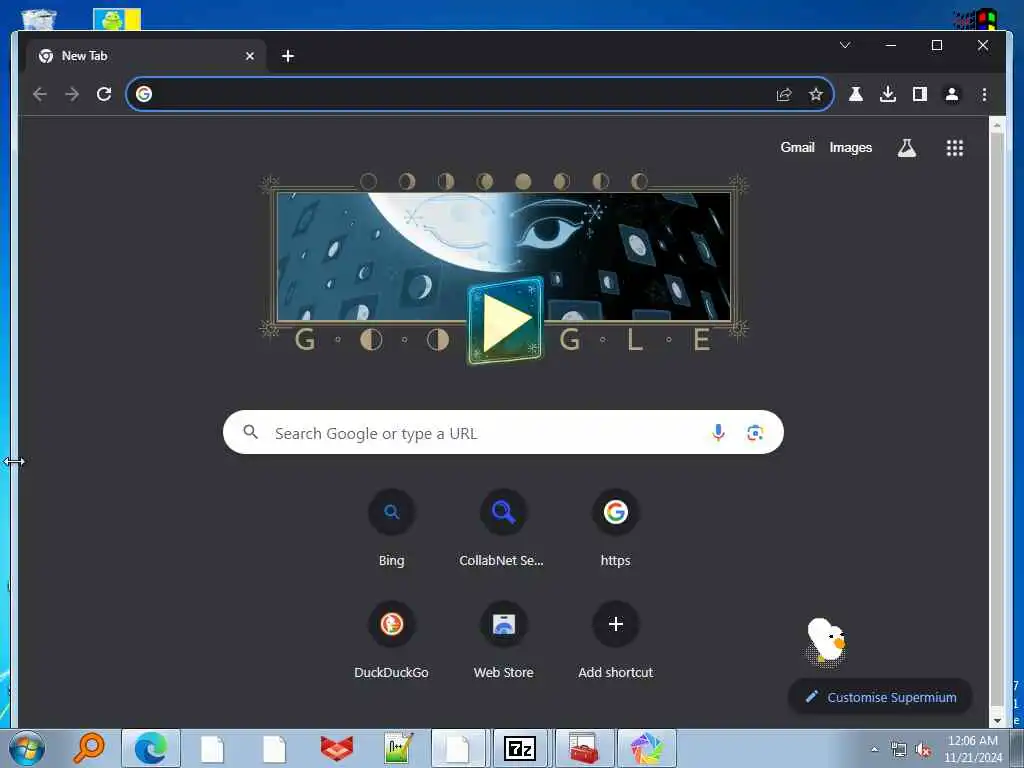Screen dimensions: 1024x768
Task: Reload the current page
Action: pyautogui.click(x=104, y=94)
